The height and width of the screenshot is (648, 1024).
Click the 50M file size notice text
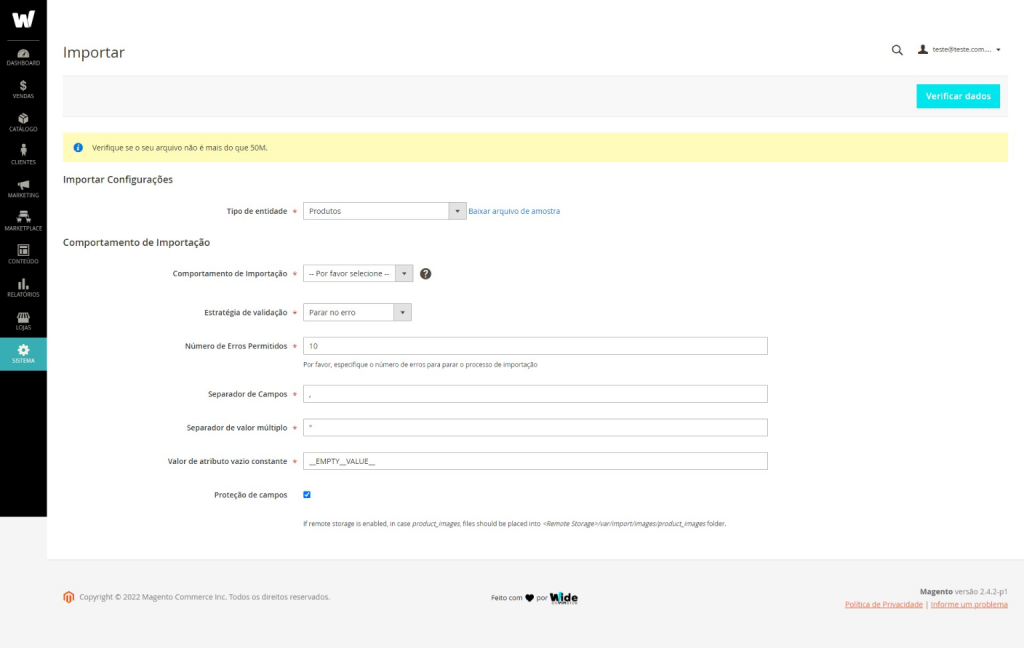tap(180, 148)
